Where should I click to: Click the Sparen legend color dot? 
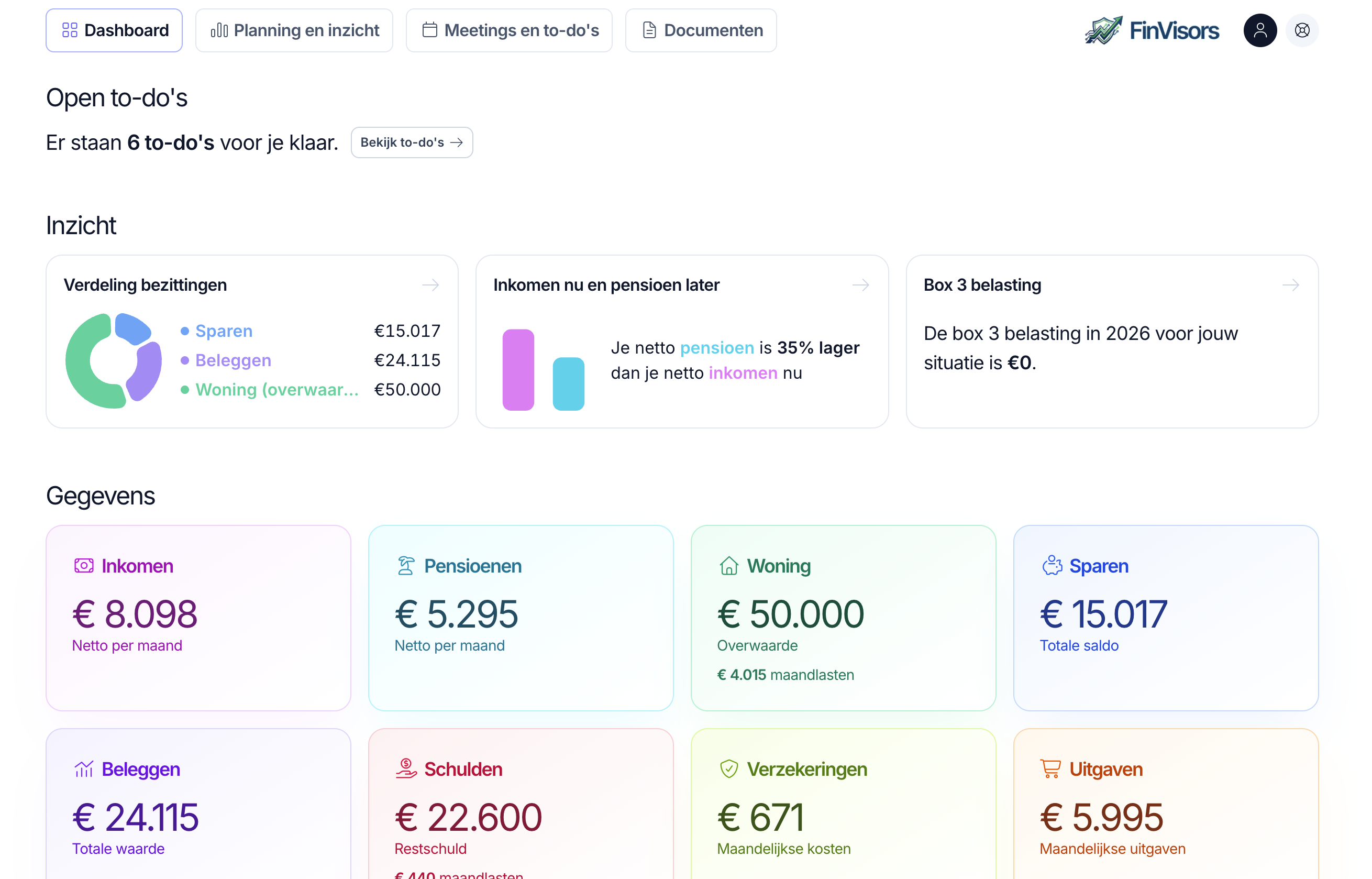(184, 331)
